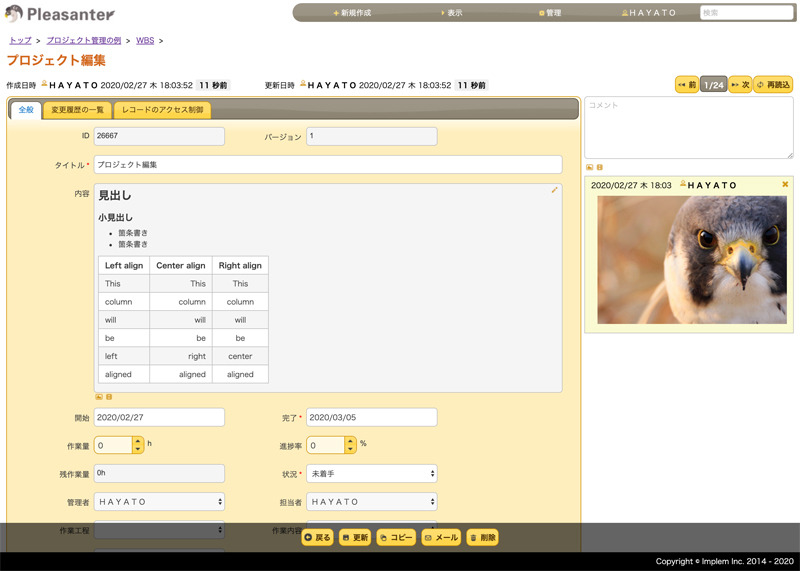Screen dimensions: 800x571
Task: Click the コピー copy button
Action: pyautogui.click(x=396, y=537)
